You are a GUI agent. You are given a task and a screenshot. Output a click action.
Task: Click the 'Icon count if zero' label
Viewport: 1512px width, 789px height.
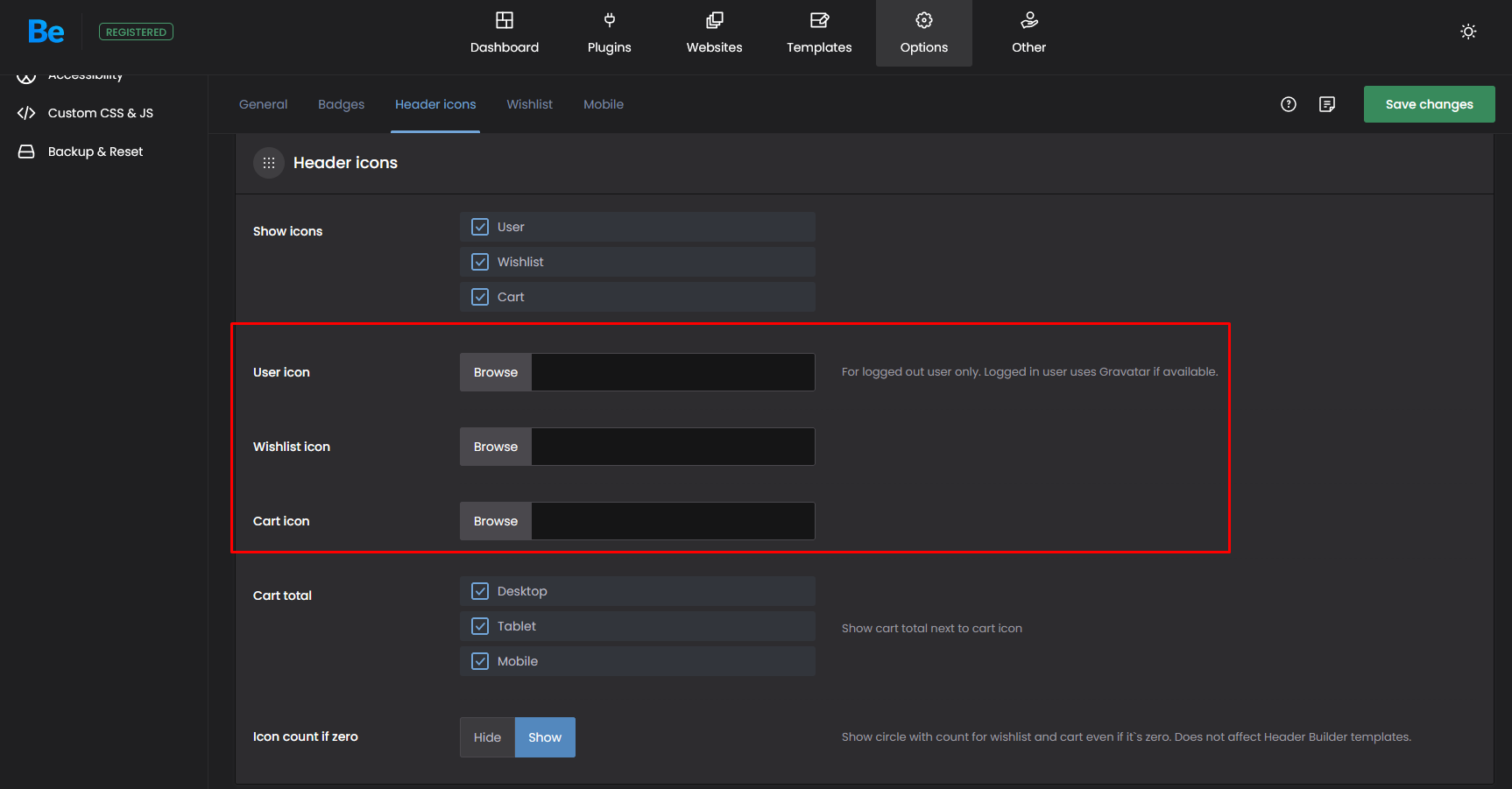click(x=306, y=736)
